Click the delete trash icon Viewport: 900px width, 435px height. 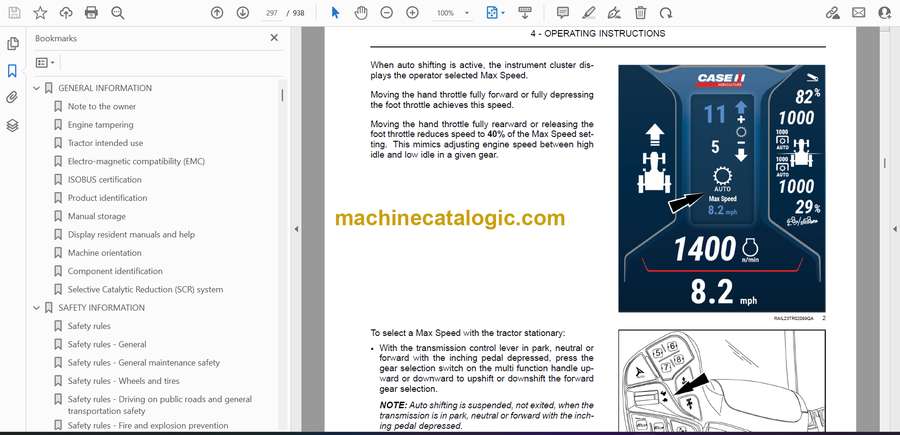641,13
